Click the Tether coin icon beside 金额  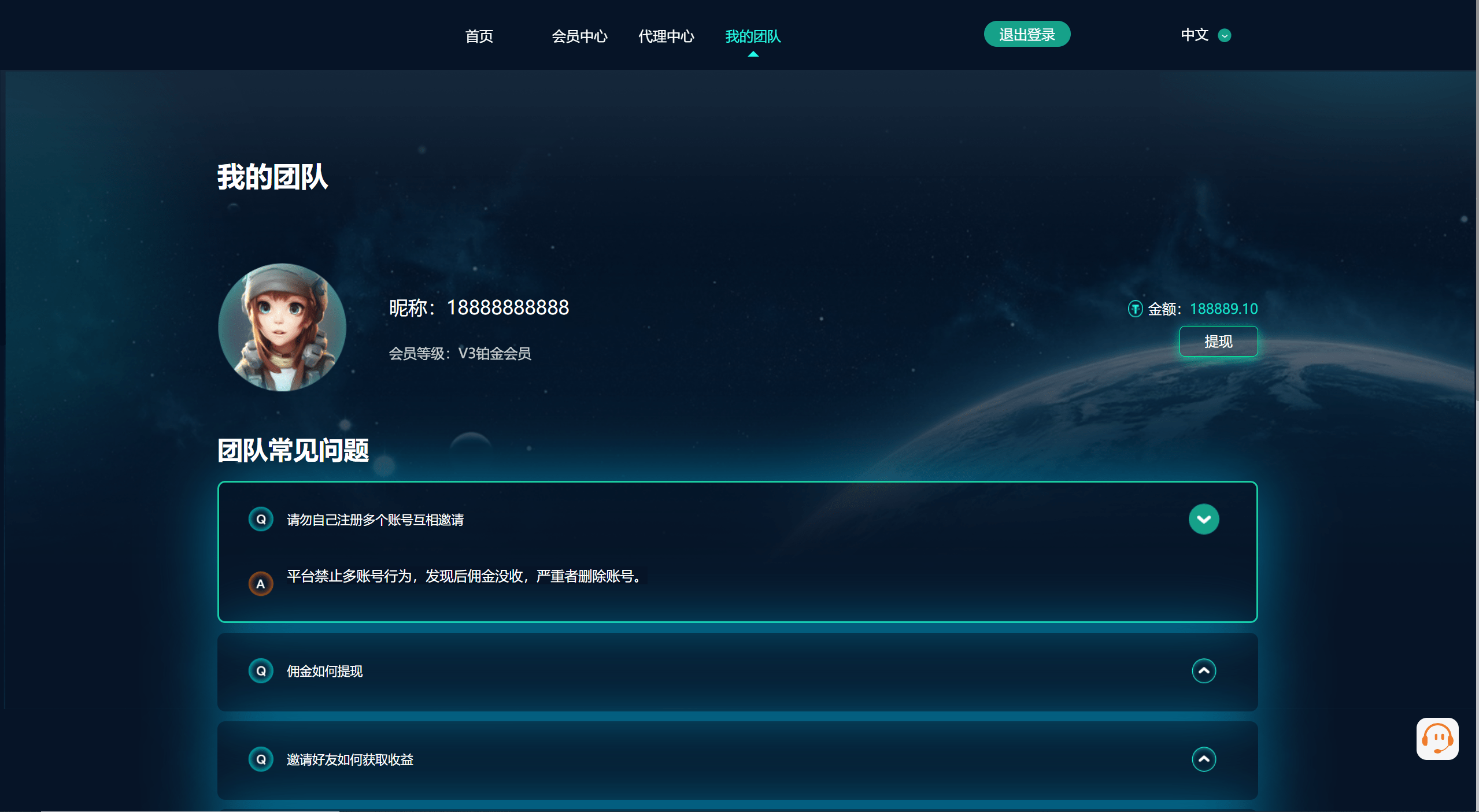(1135, 309)
